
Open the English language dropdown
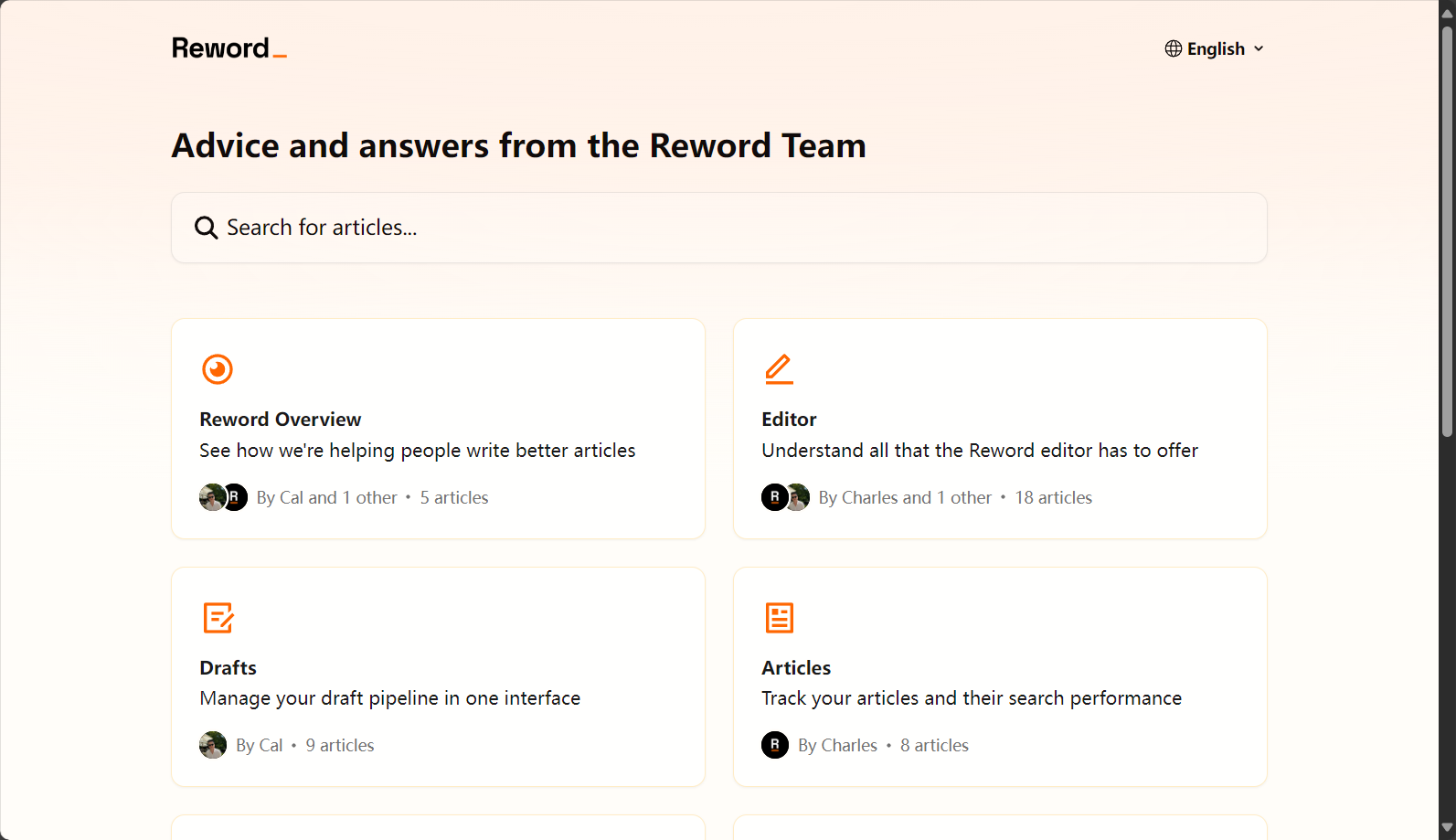coord(1215,48)
